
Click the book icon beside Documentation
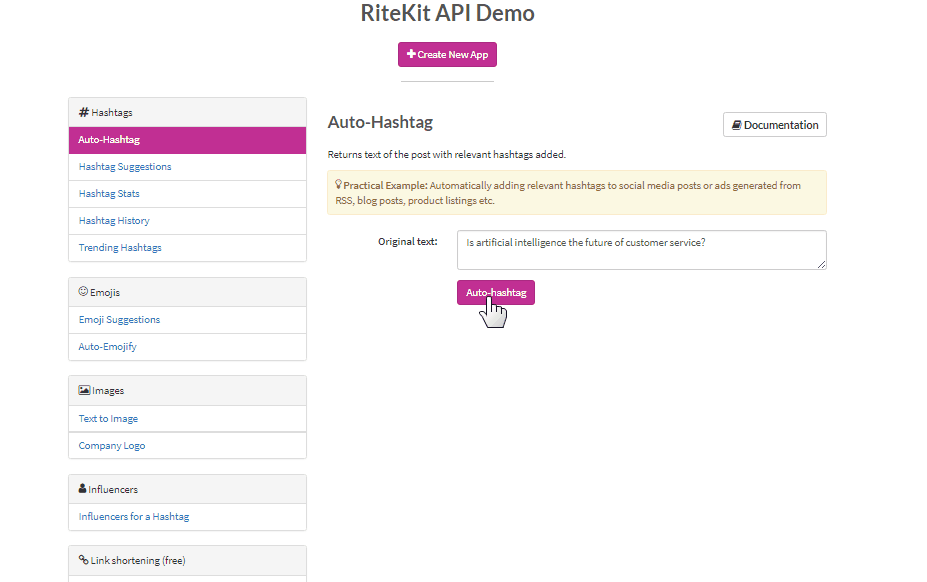pos(737,125)
